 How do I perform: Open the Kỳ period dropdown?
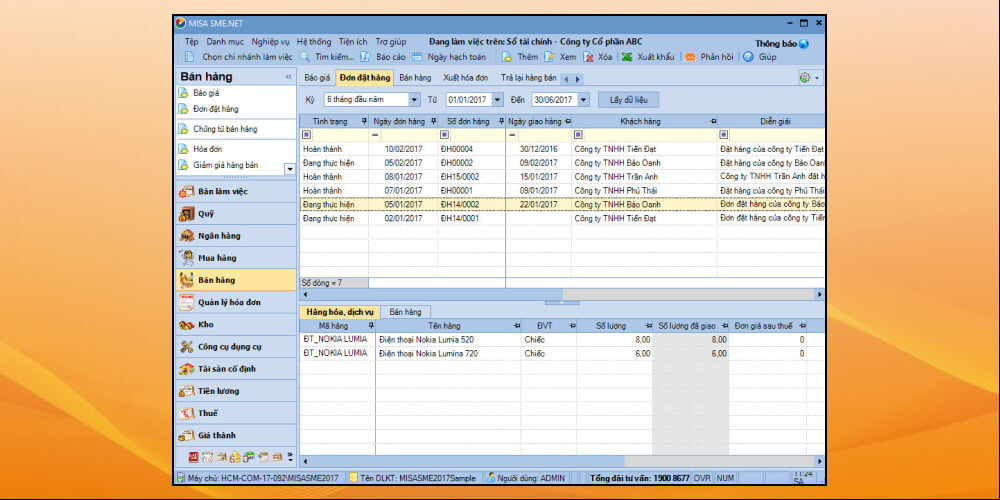415,100
